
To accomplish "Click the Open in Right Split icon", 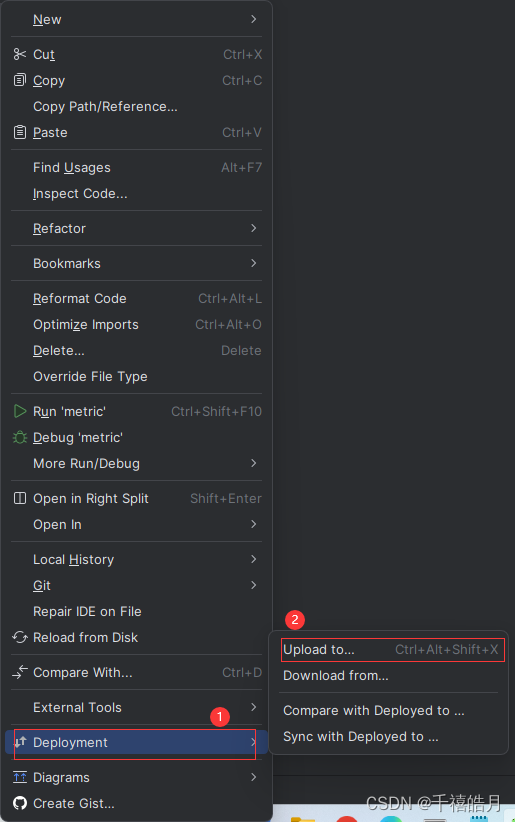I will click(x=19, y=498).
